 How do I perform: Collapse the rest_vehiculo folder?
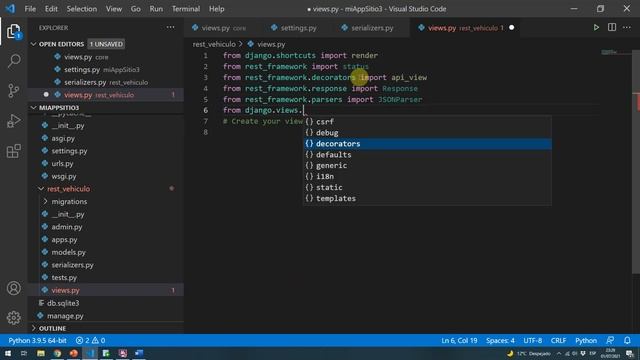pos(41,189)
